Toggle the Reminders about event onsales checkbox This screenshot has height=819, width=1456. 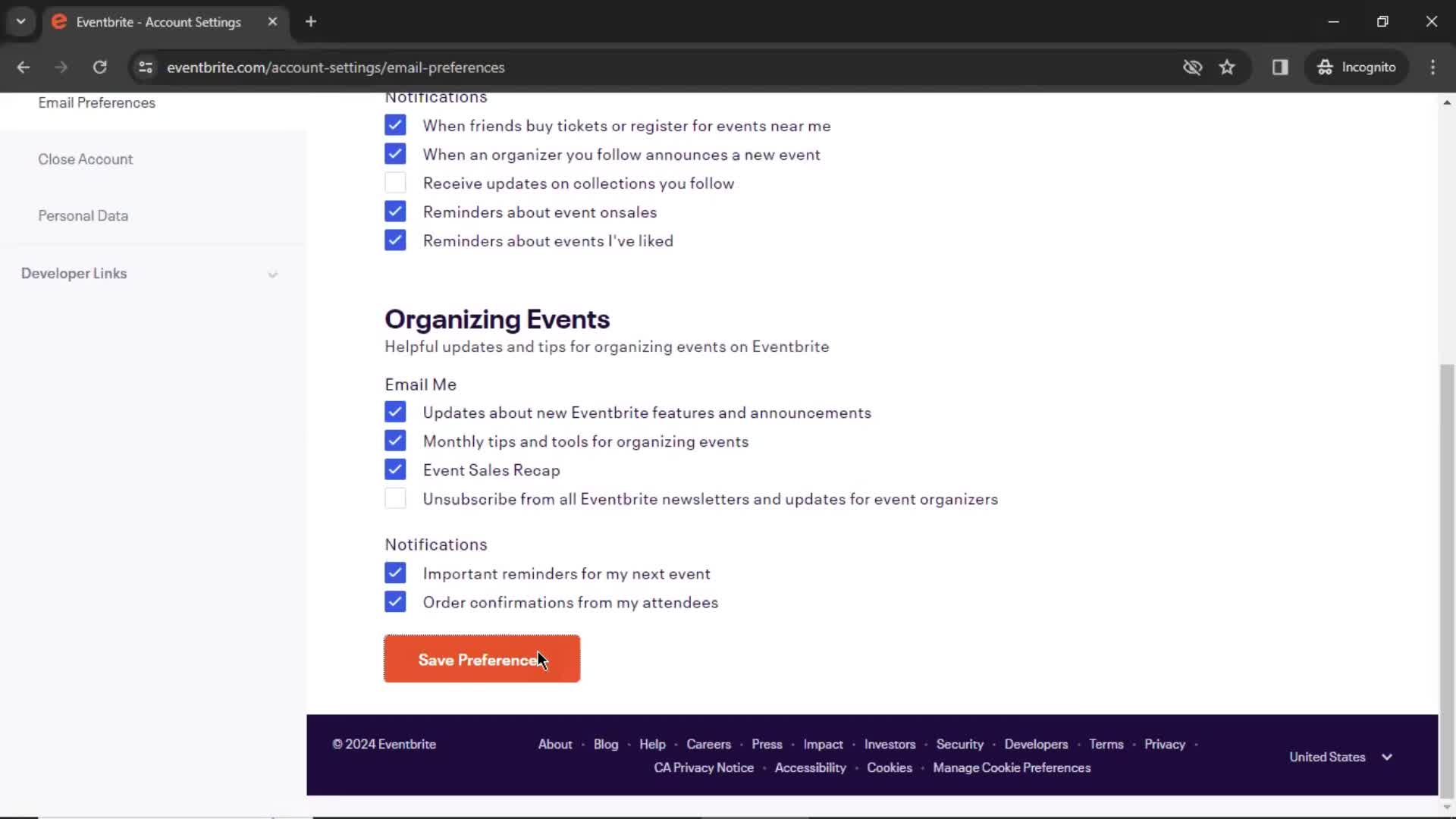(x=395, y=212)
